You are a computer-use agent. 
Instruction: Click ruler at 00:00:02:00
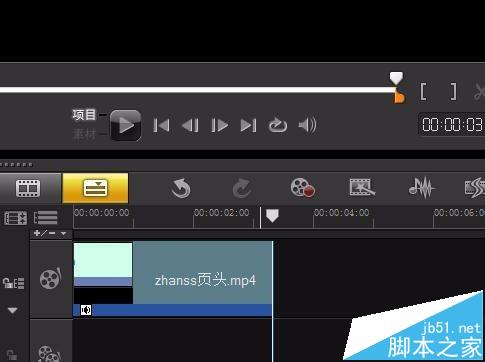coord(222,213)
